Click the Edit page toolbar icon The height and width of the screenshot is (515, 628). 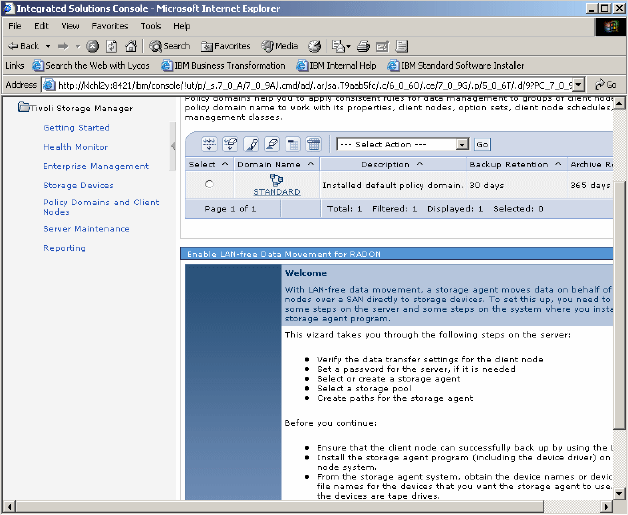click(382, 46)
